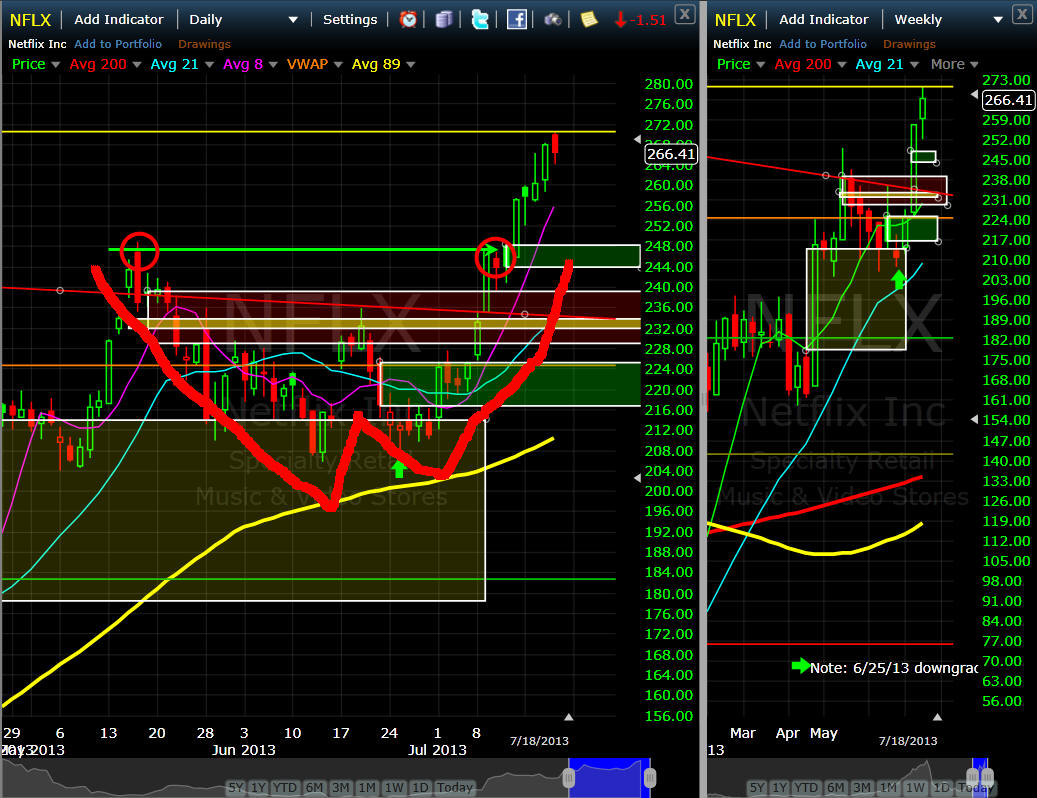The image size is (1037, 798).
Task: Click the scroll-up triangle on weekly chart
Action: [936, 717]
